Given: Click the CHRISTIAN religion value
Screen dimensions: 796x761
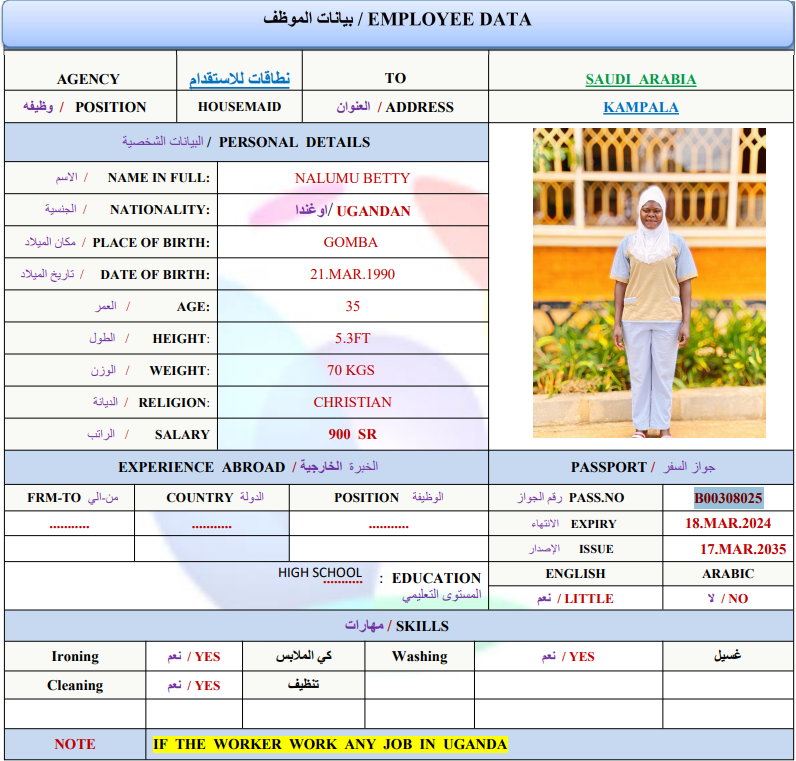Looking at the screenshot, I should (x=352, y=402).
